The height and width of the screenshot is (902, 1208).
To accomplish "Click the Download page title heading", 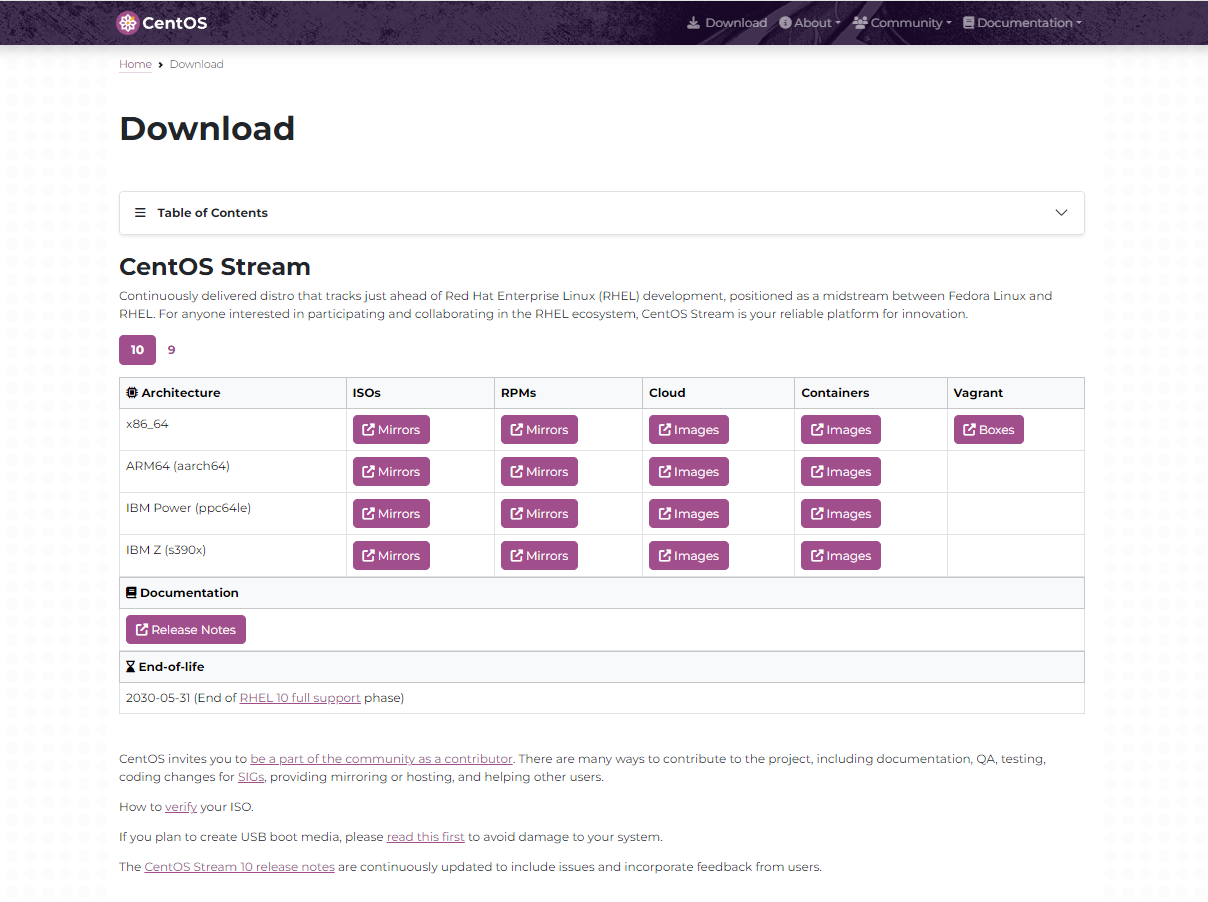I will click(207, 129).
